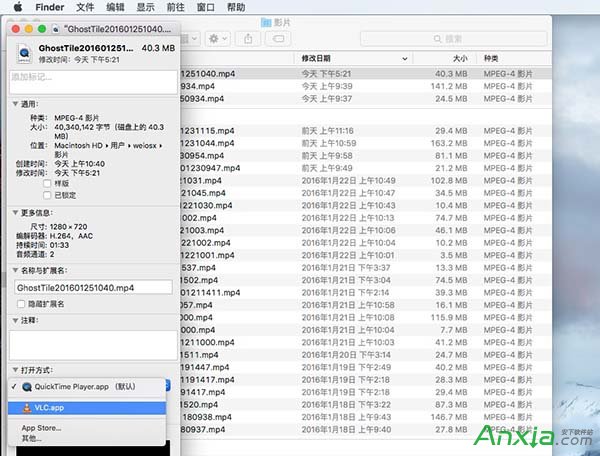The width and height of the screenshot is (600, 456).
Task: Click the QuickTime Player icon in menu
Action: [x=27, y=387]
